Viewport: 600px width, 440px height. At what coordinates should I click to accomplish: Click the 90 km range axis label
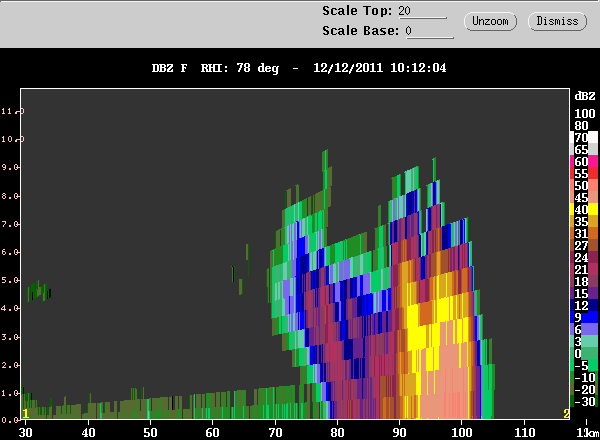(x=399, y=432)
